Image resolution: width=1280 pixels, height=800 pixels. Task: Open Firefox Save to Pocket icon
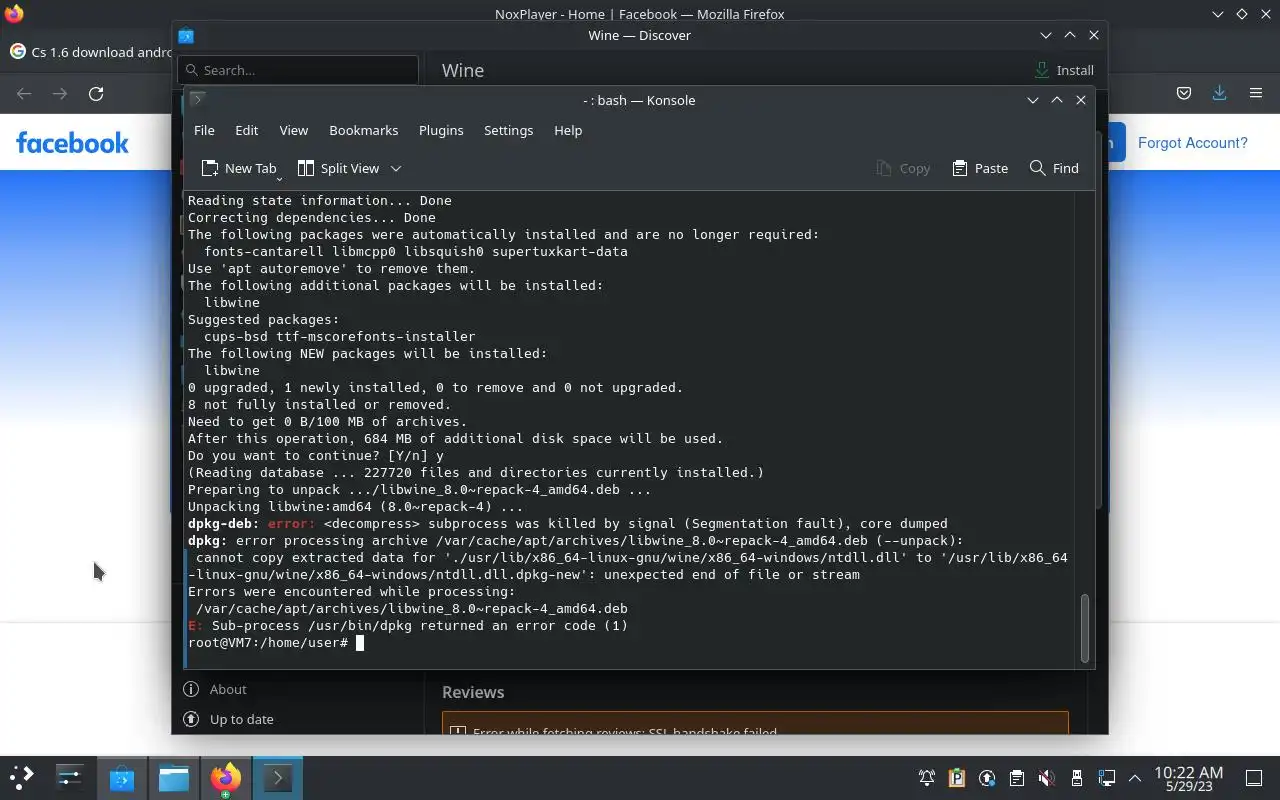[1184, 93]
